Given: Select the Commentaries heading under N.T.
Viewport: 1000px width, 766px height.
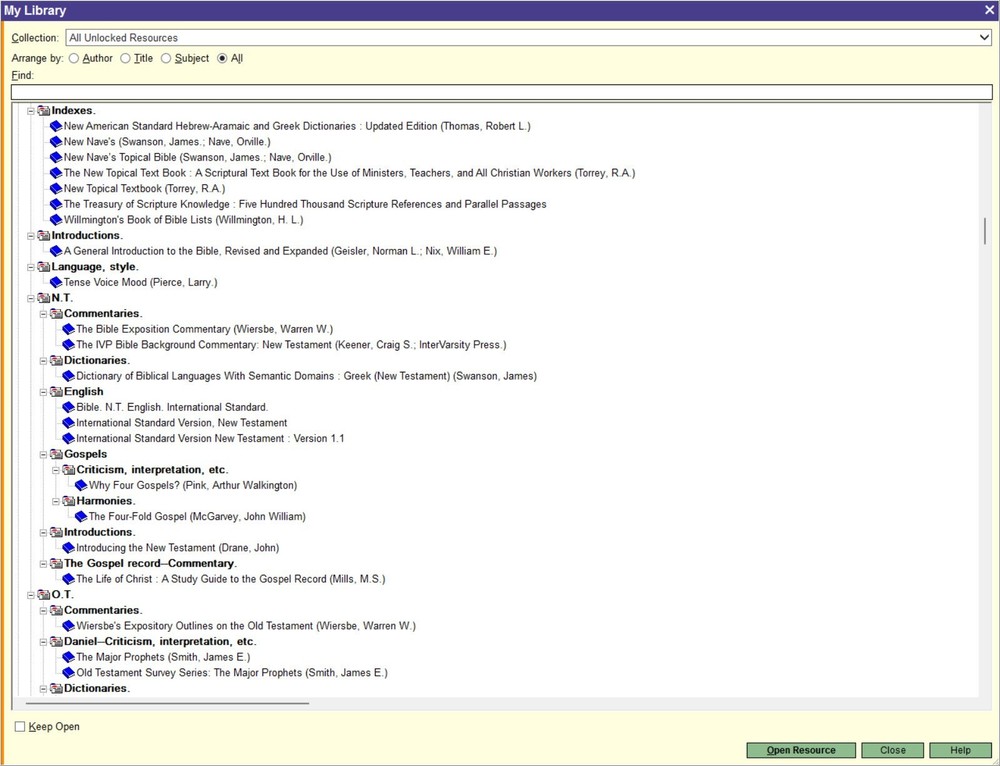Looking at the screenshot, I should coord(103,314).
